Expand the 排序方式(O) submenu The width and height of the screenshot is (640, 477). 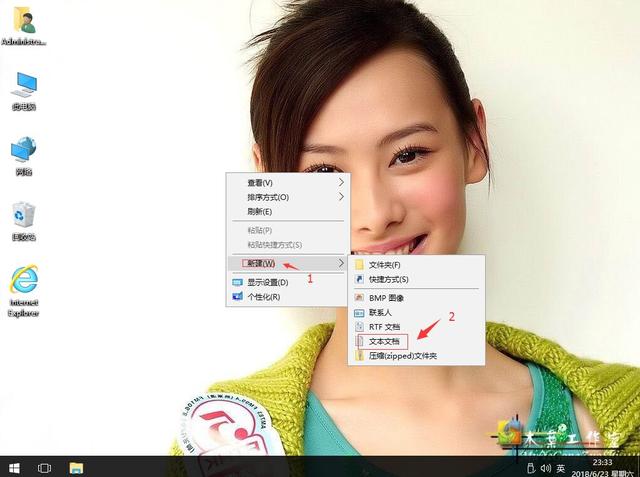coord(288,197)
